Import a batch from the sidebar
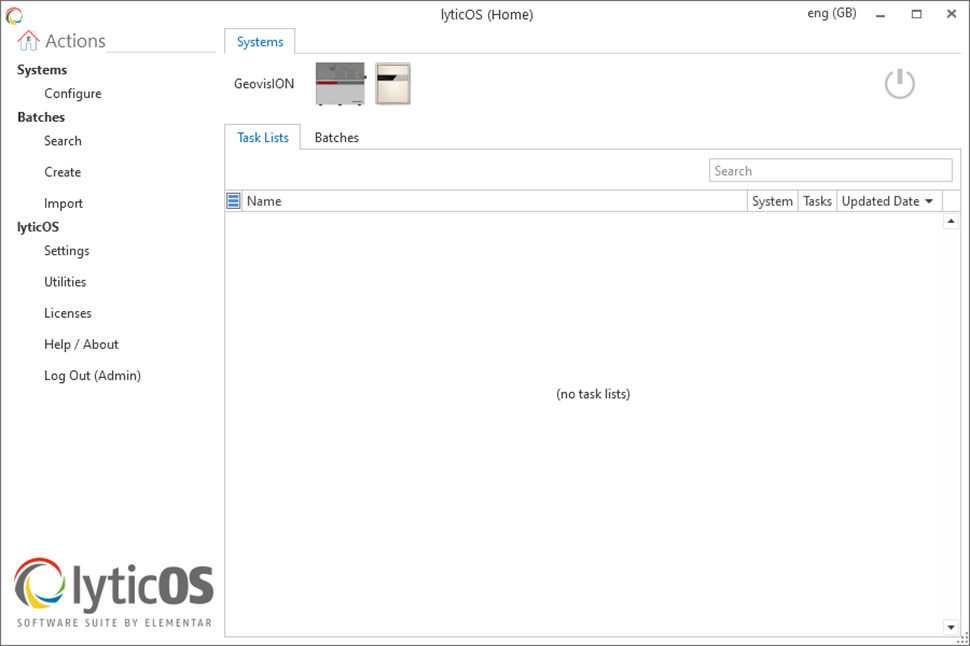 pos(63,203)
